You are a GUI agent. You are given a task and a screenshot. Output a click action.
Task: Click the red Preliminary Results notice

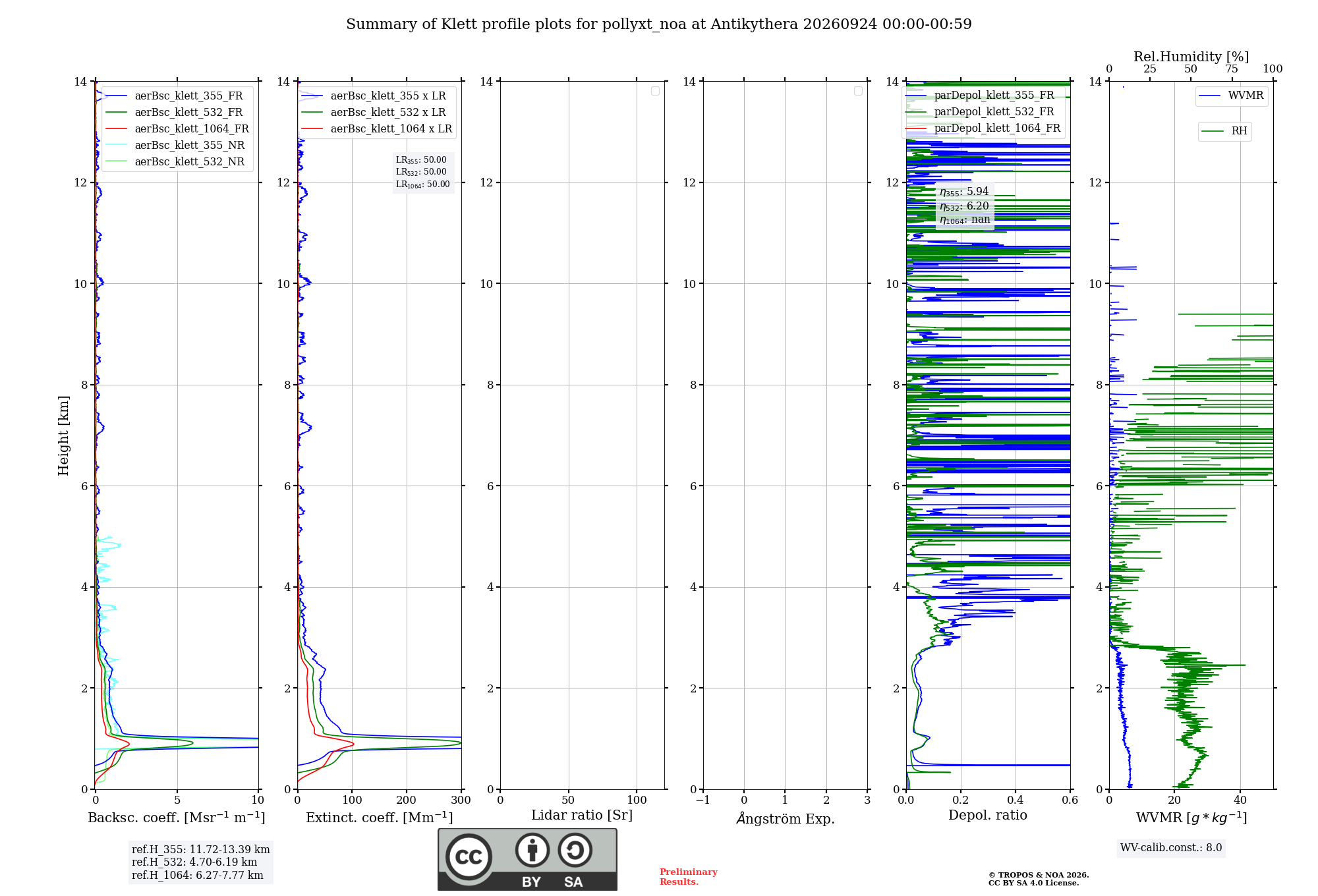[x=689, y=877]
